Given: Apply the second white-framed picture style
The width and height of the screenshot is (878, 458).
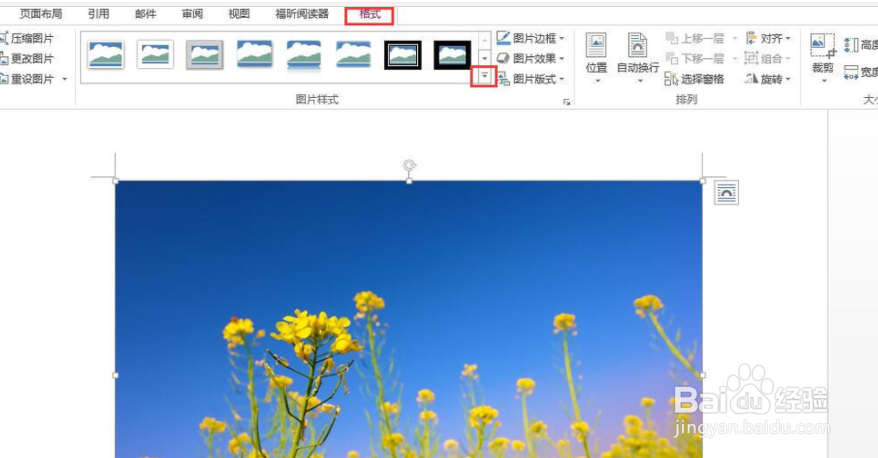Looking at the screenshot, I should click(x=155, y=55).
